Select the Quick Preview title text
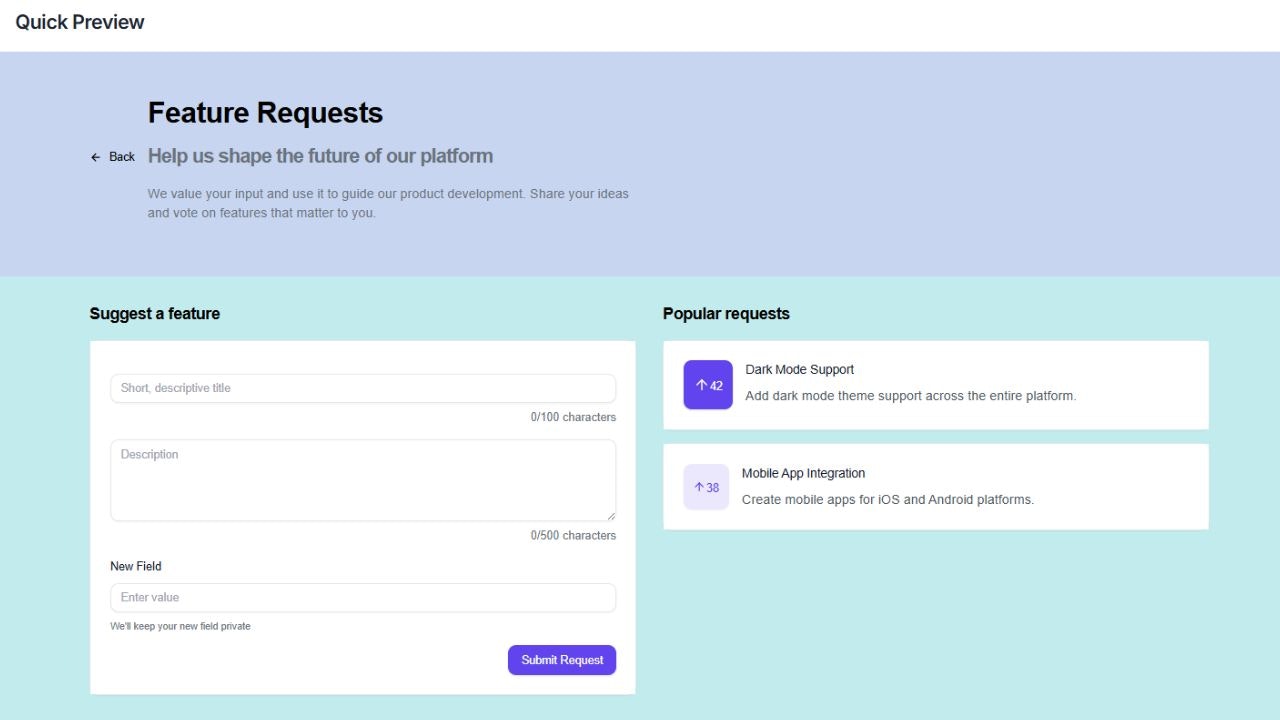The image size is (1280, 720). [x=80, y=22]
